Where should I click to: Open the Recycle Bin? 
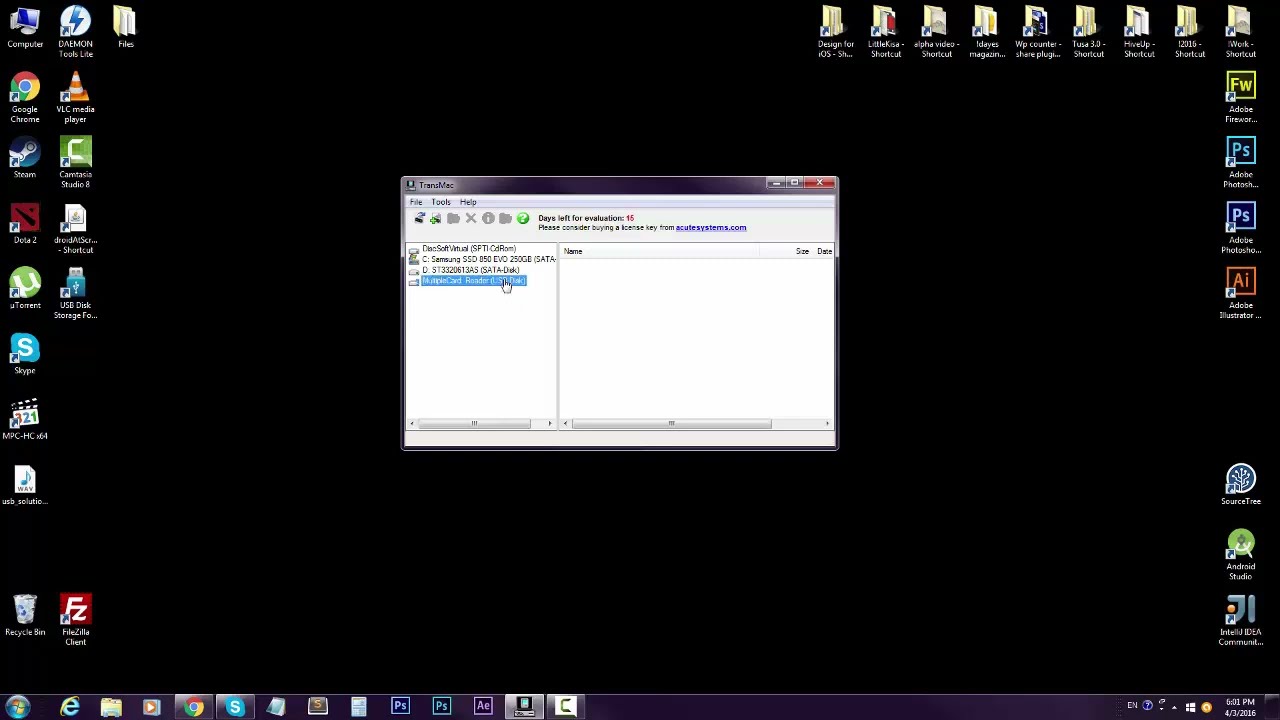coord(25,616)
